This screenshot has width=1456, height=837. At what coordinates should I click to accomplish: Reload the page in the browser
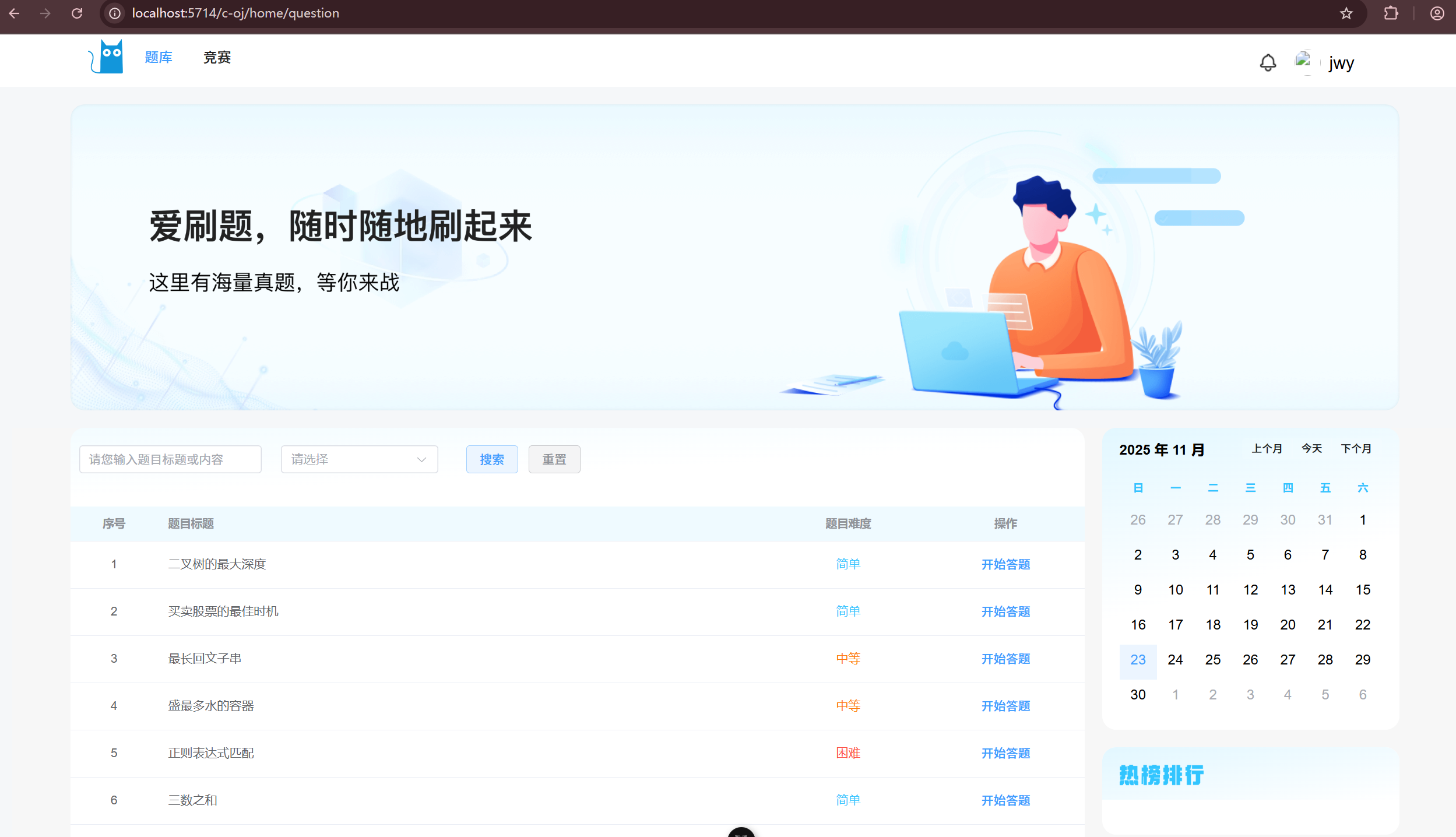[x=76, y=13]
